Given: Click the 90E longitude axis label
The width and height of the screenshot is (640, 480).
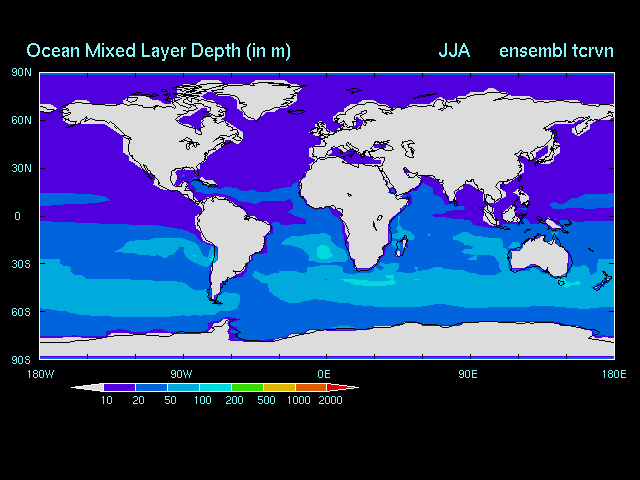Looking at the screenshot, I should point(467,373).
